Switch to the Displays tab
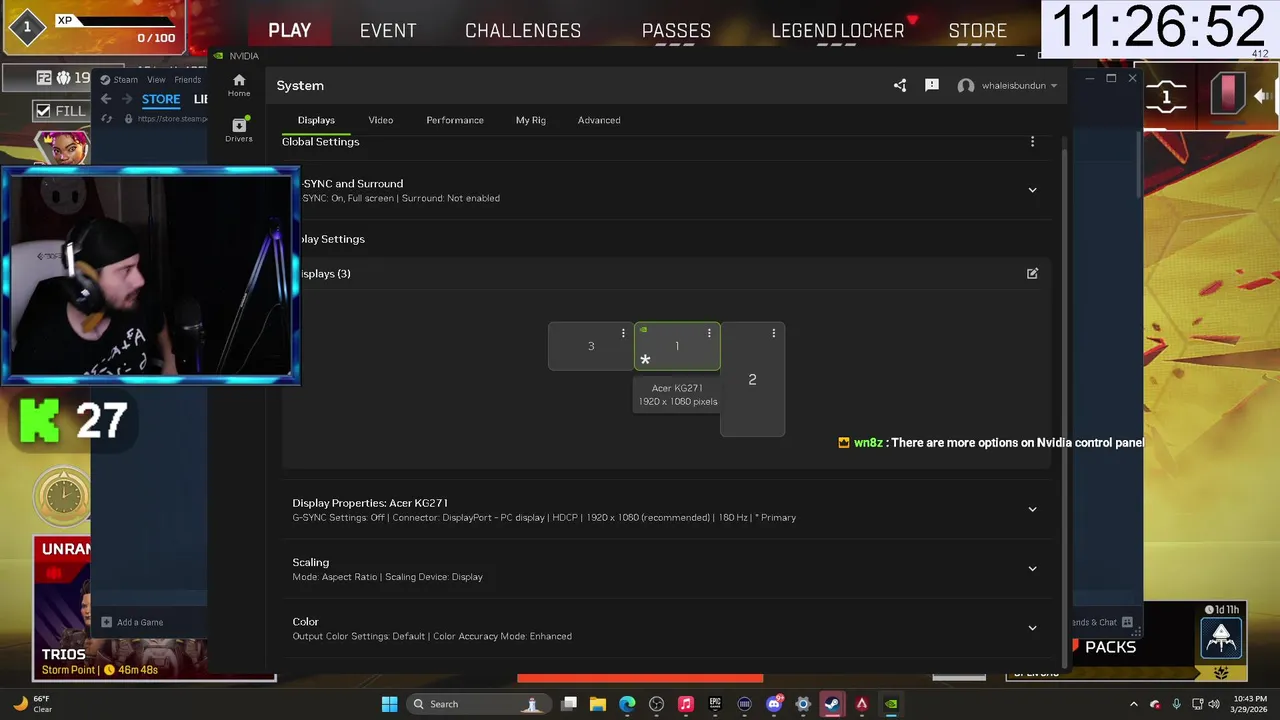 click(316, 120)
